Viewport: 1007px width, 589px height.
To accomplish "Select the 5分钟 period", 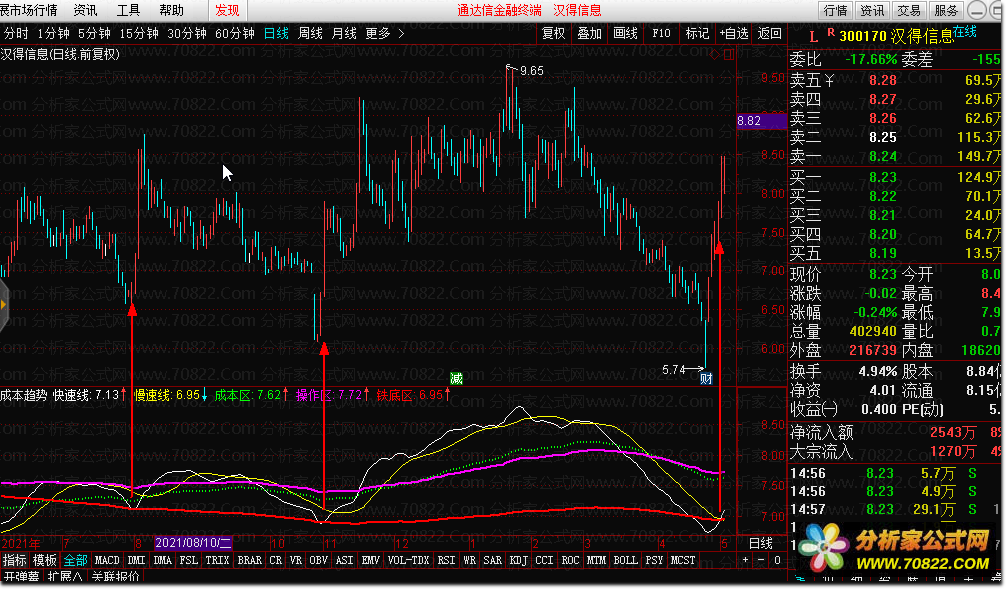I will click(x=94, y=33).
